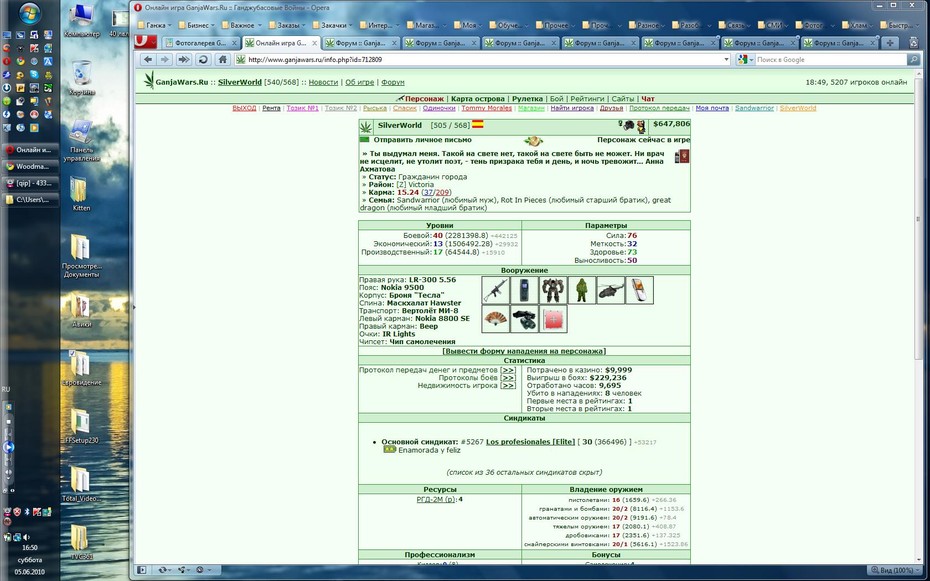Switch to the Фотогалерея browser tab
The height and width of the screenshot is (581, 930).
click(200, 43)
